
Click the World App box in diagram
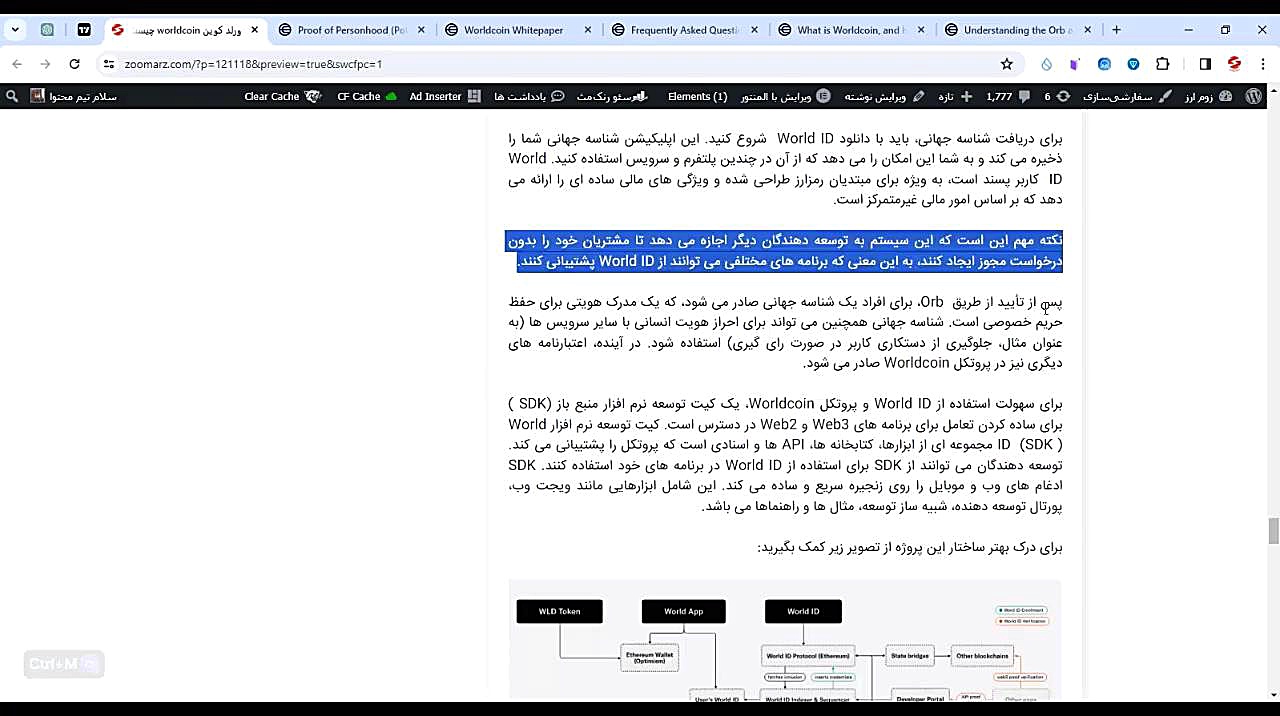(x=683, y=611)
